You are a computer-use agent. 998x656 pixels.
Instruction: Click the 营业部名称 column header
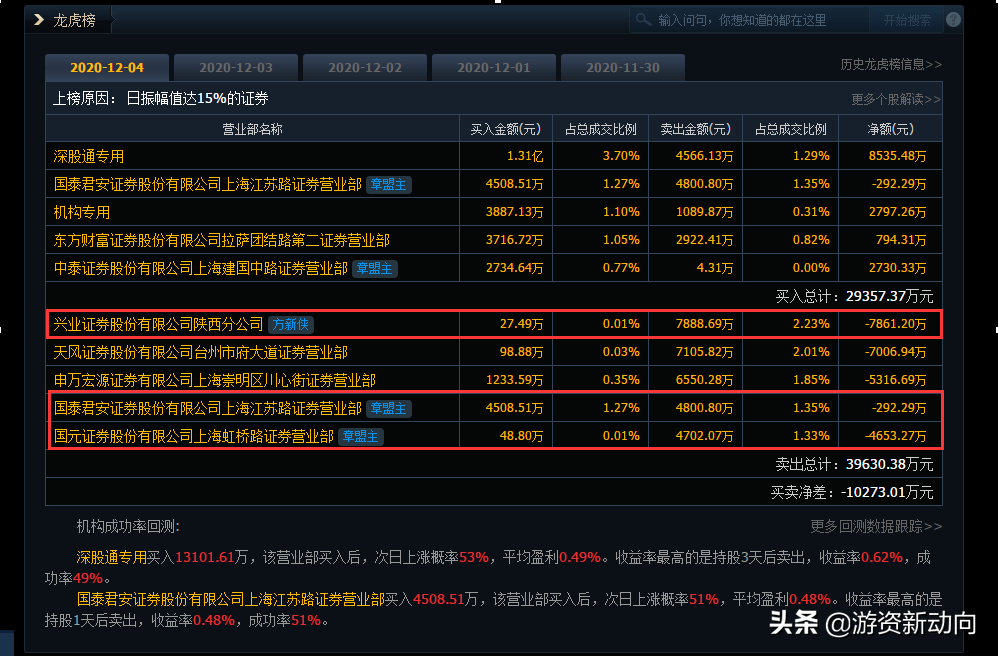click(x=252, y=129)
